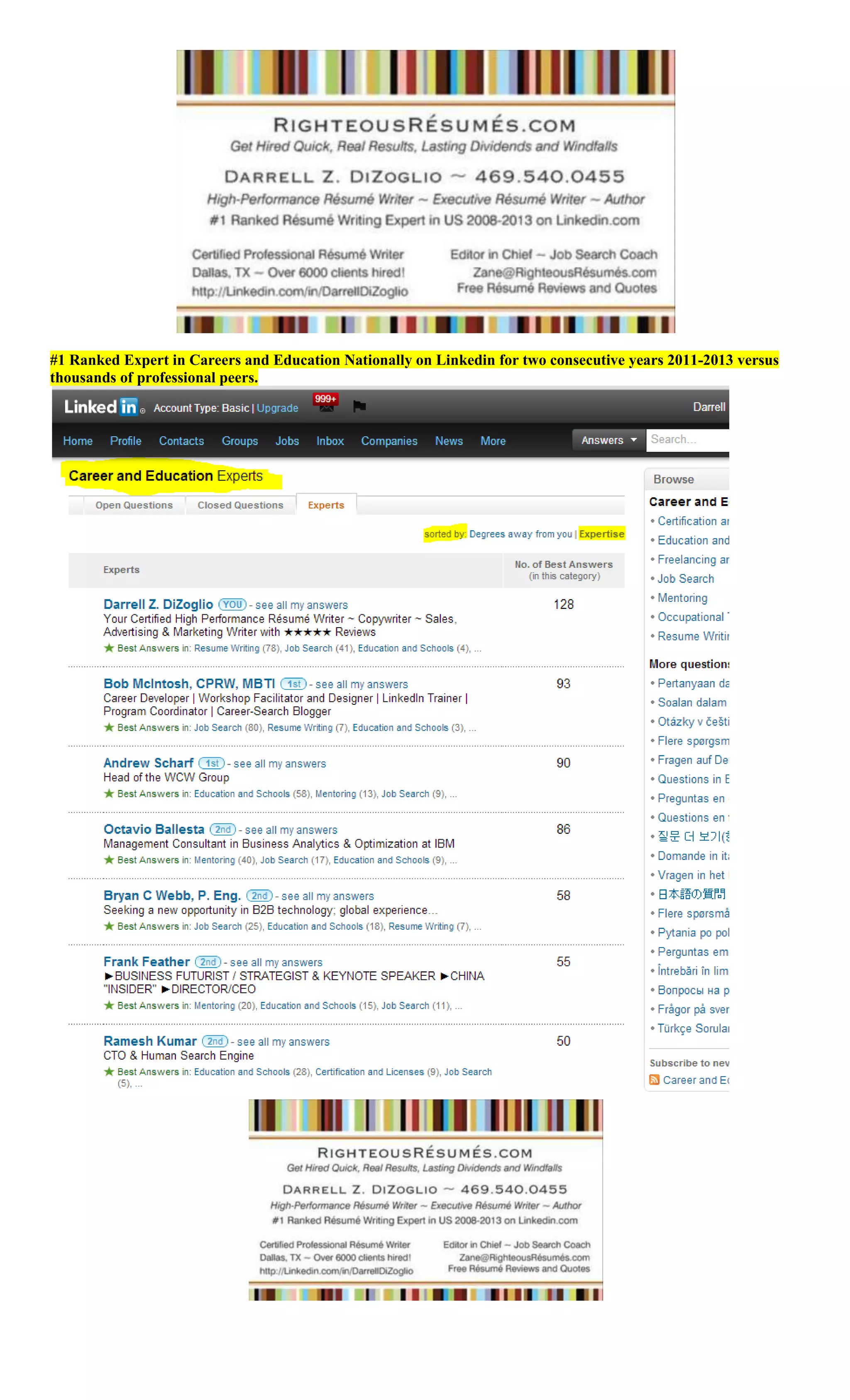Click the 2nd badge next to Ramesh Kumar

[x=215, y=1041]
